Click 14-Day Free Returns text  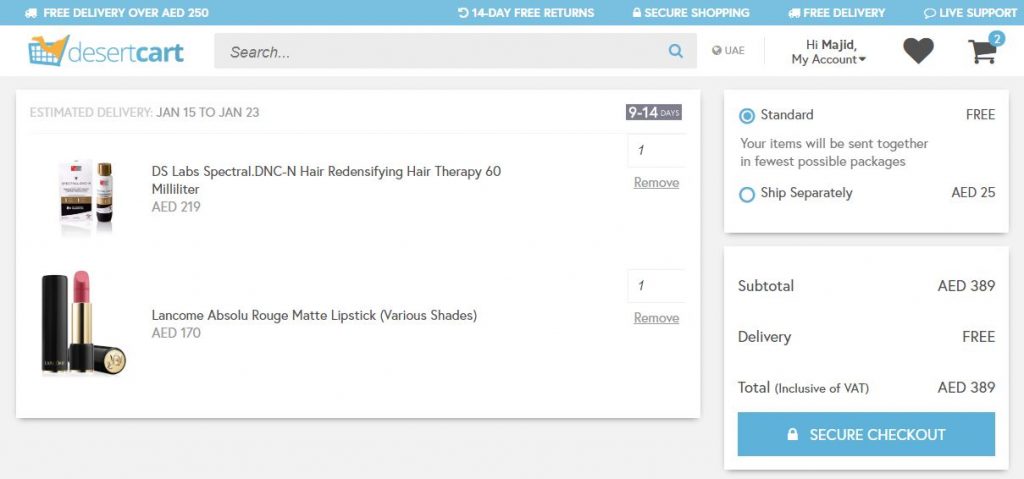pyautogui.click(x=533, y=12)
